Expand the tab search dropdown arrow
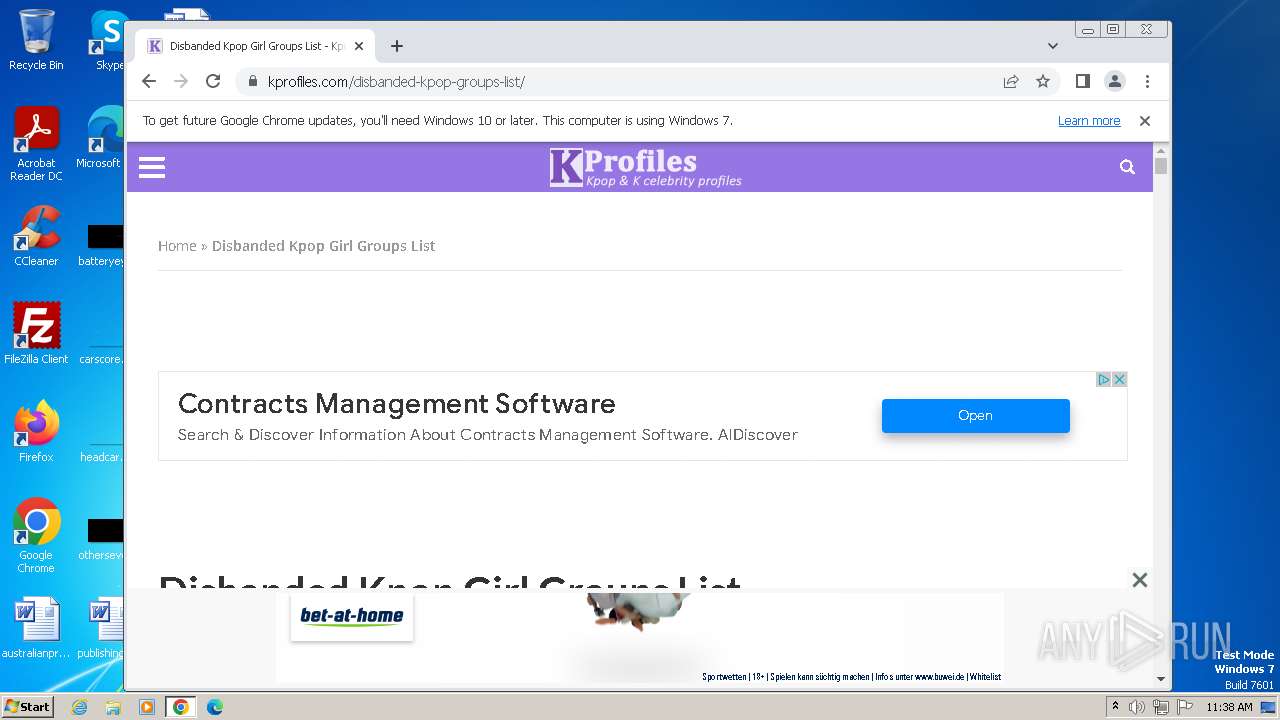The height and width of the screenshot is (720, 1280). [x=1052, y=46]
